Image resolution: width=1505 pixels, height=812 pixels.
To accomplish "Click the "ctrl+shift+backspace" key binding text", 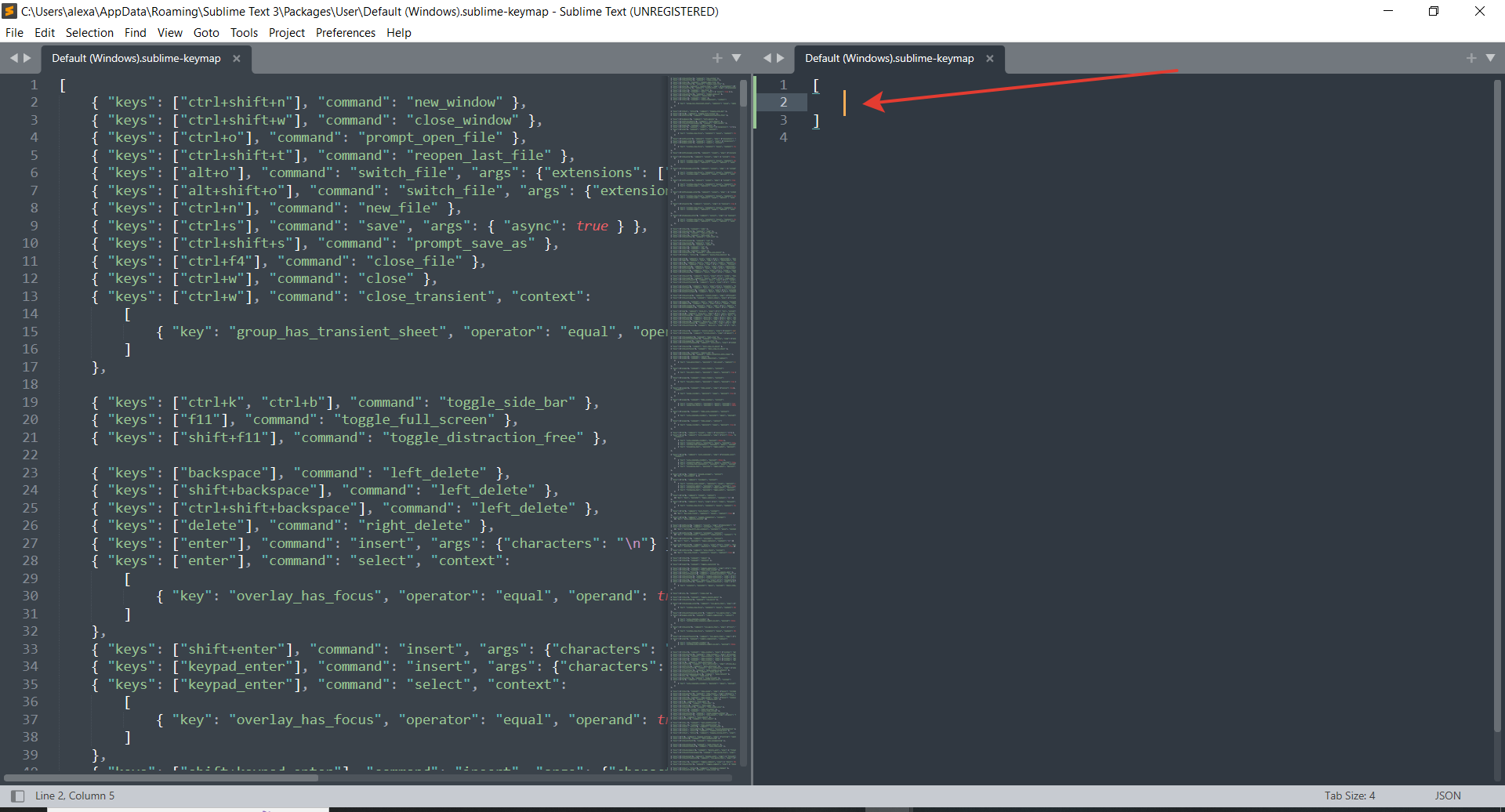I will (x=269, y=508).
